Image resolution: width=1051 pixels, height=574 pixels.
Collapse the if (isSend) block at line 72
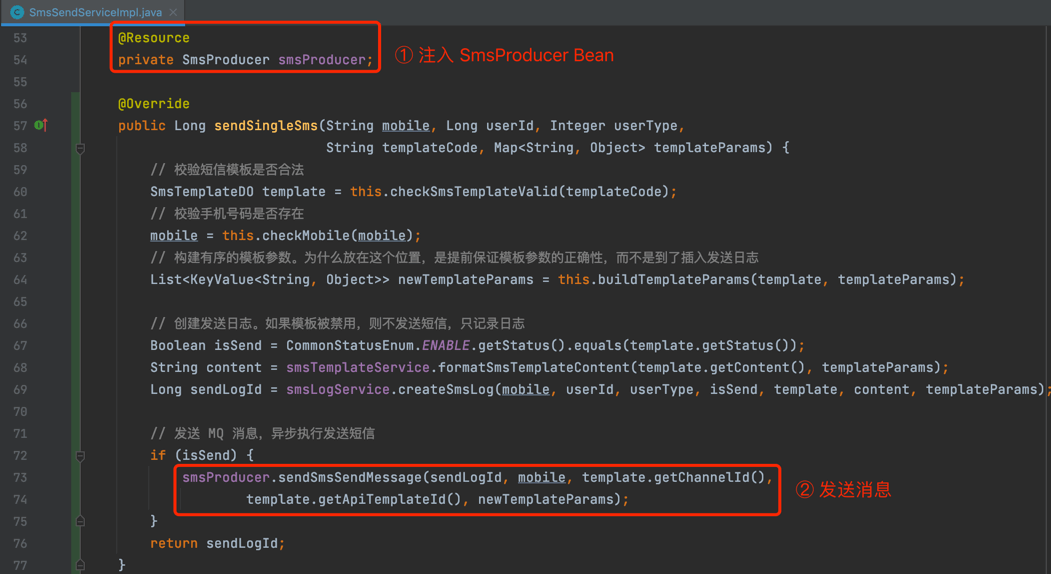[x=80, y=456]
